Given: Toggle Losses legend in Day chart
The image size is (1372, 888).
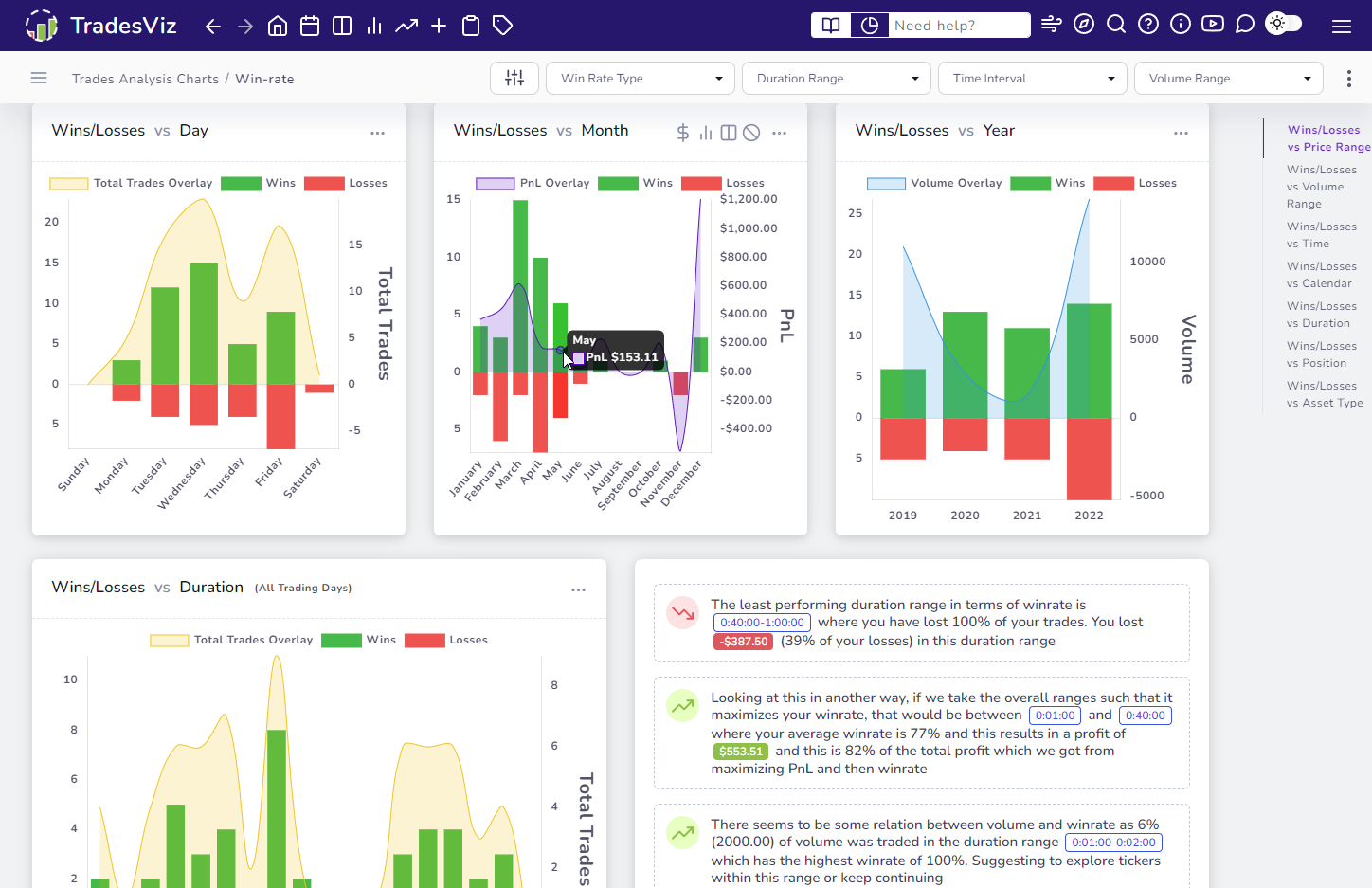Looking at the screenshot, I should [346, 183].
